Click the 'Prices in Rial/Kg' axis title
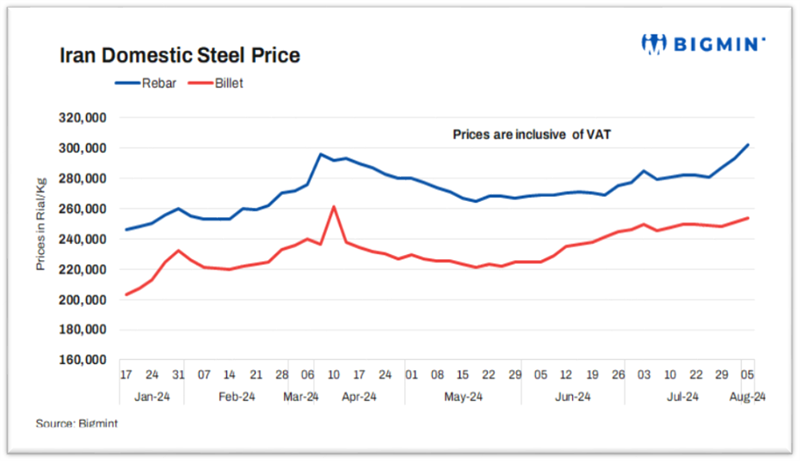The image size is (800, 461). [41, 224]
